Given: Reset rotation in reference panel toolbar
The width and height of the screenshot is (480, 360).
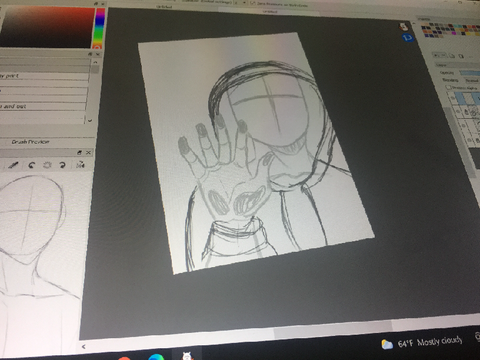Looking at the screenshot, I should point(47,165).
